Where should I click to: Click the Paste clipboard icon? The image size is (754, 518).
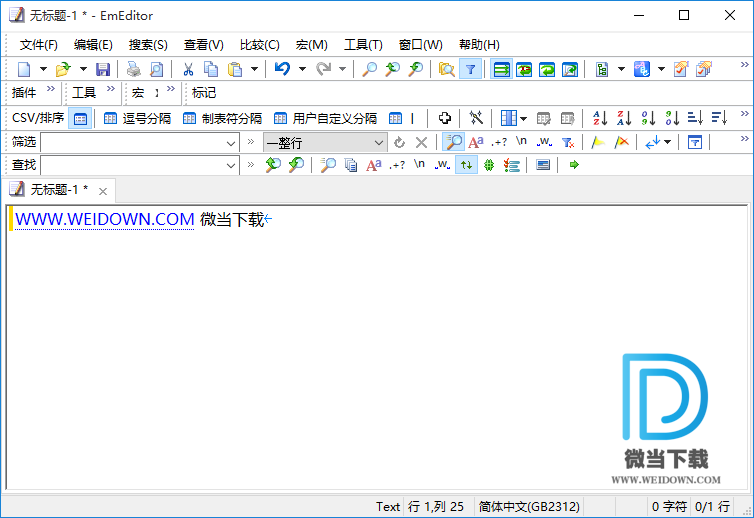pos(235,69)
